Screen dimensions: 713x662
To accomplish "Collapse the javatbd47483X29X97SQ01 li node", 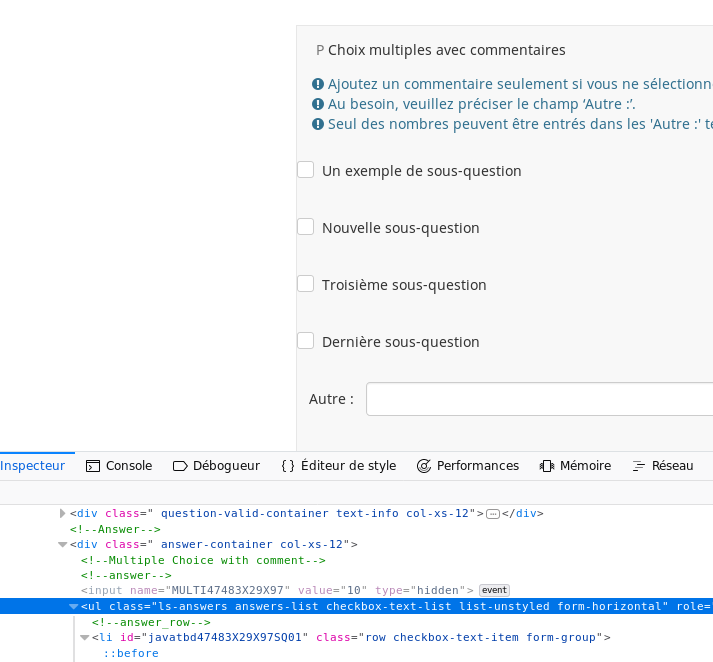I will click(85, 638).
